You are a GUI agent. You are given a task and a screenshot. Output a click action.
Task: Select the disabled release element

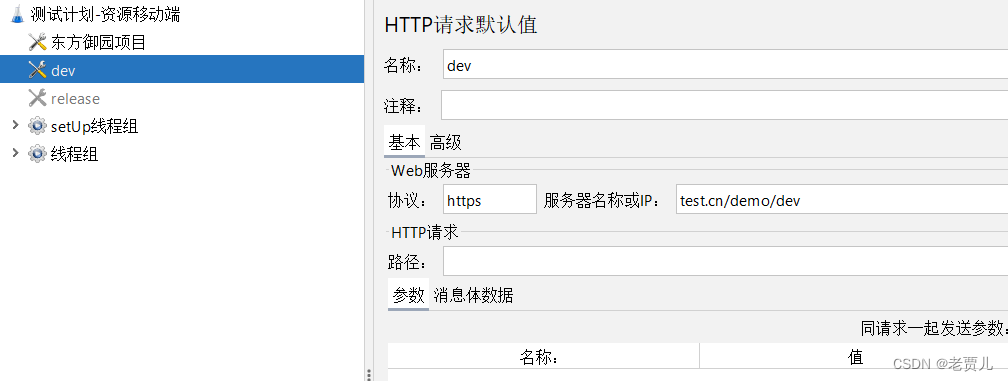pos(75,99)
